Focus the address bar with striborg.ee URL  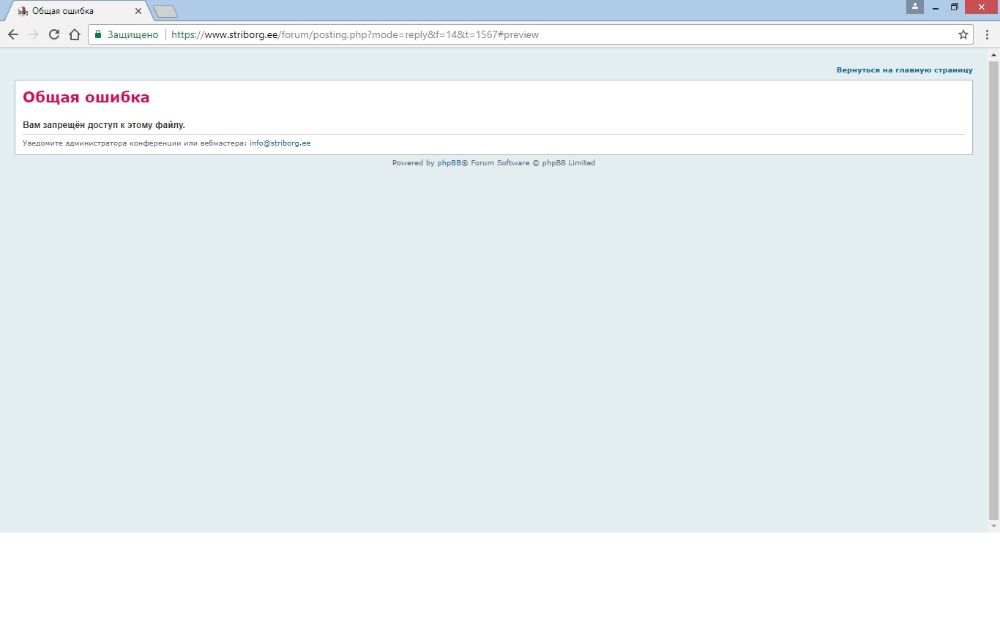[x=500, y=34]
